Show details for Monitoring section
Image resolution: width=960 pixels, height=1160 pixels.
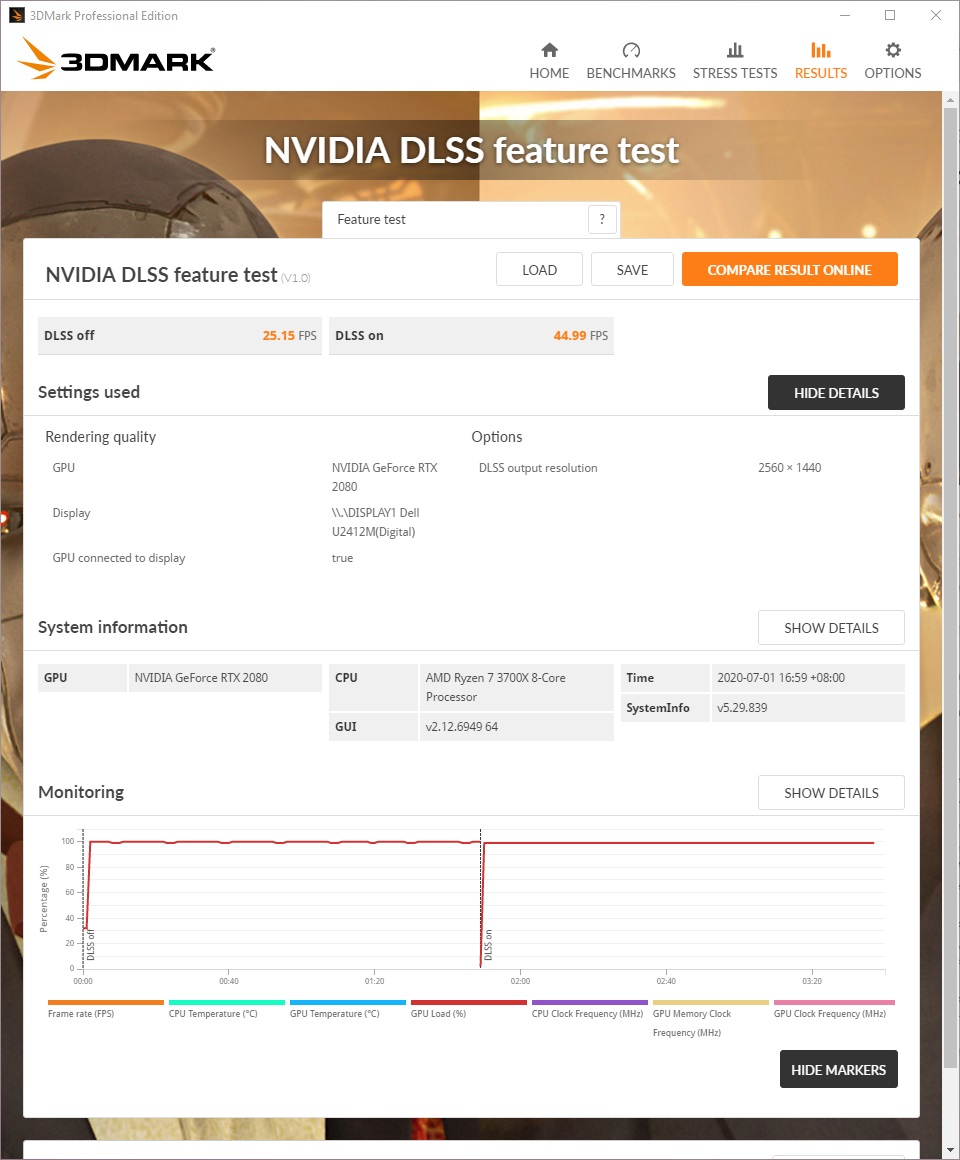click(831, 792)
